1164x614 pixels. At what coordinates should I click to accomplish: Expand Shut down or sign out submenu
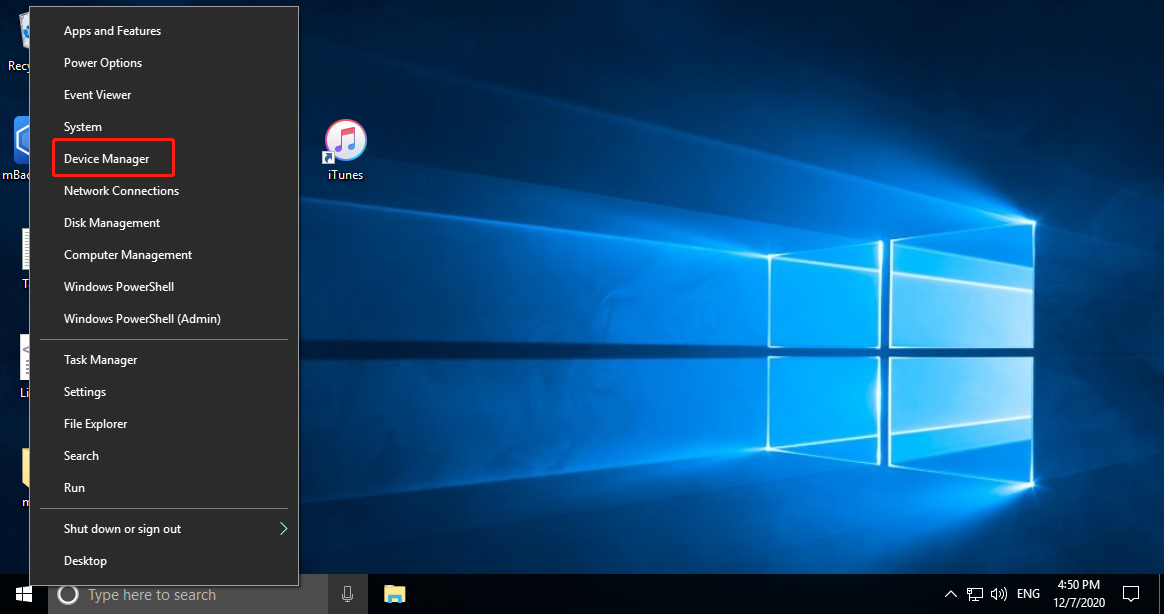pyautogui.click(x=164, y=529)
